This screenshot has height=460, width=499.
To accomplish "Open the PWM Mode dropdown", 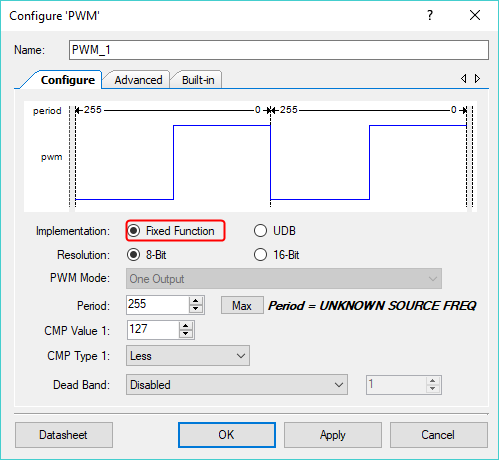I will tap(284, 279).
